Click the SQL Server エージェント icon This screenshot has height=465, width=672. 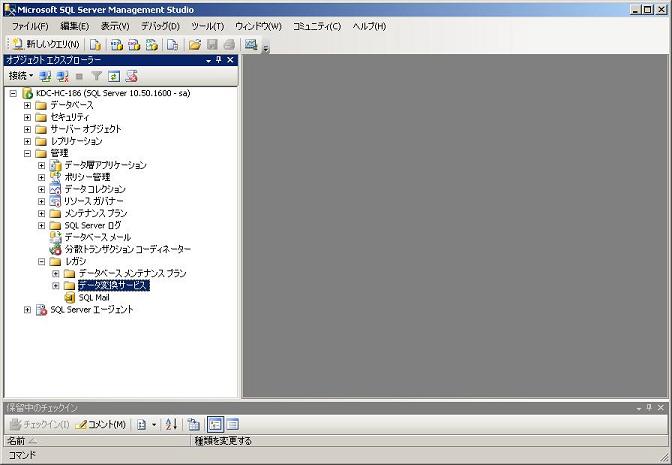(x=41, y=309)
